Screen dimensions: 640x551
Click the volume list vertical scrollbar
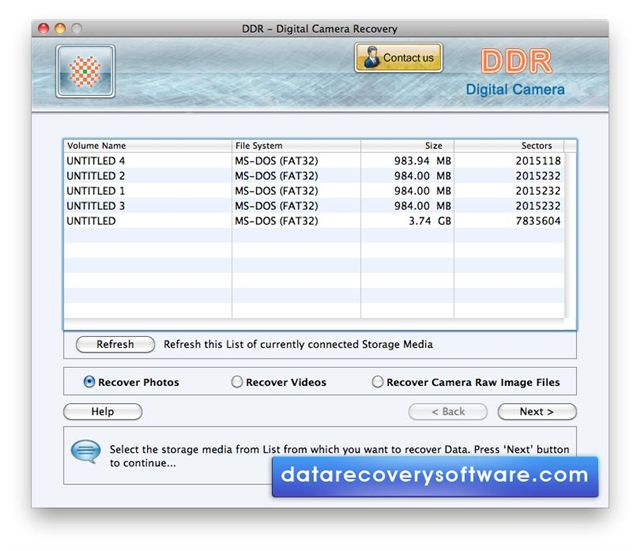click(x=570, y=235)
